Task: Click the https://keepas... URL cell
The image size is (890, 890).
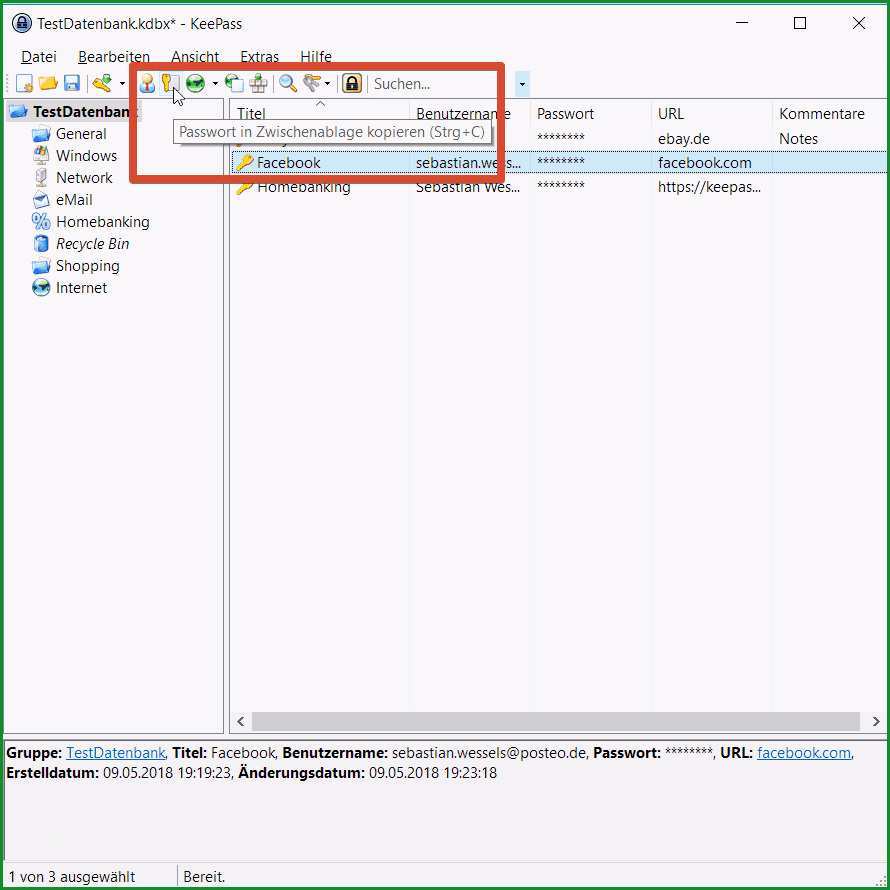Action: pyautogui.click(x=710, y=187)
